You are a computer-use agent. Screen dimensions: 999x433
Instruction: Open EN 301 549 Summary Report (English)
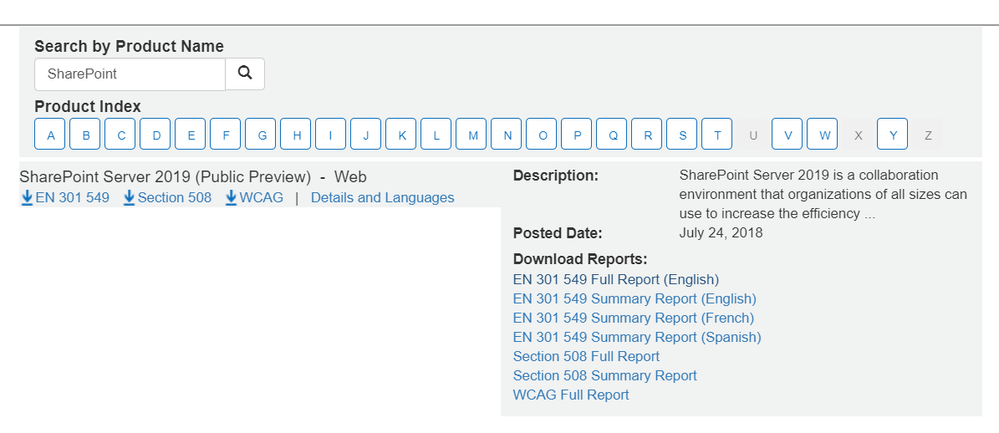pos(635,299)
